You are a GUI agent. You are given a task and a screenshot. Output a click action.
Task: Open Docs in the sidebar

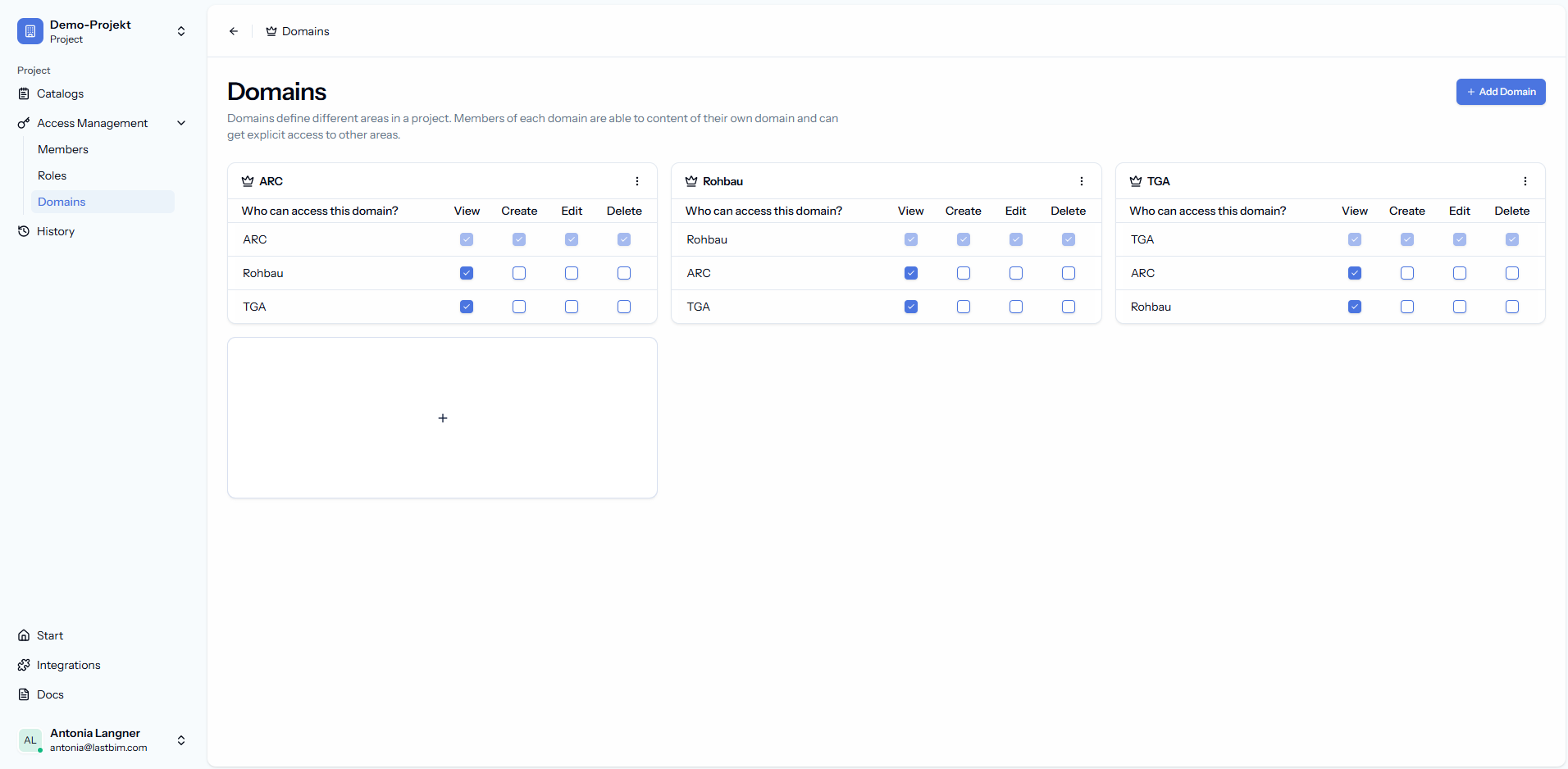(x=103, y=694)
